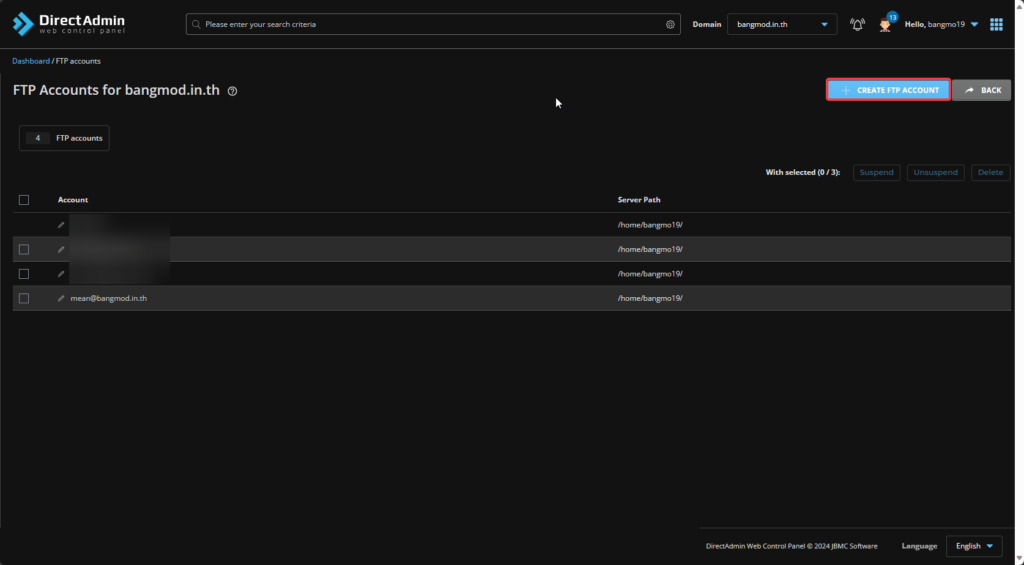Open the notifications bell
The width and height of the screenshot is (1024, 565).
pos(857,24)
